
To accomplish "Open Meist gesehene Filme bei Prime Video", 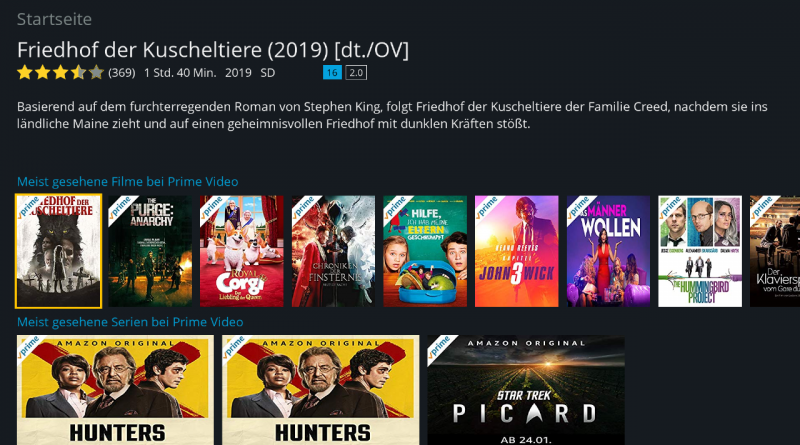I will pyautogui.click(x=128, y=182).
